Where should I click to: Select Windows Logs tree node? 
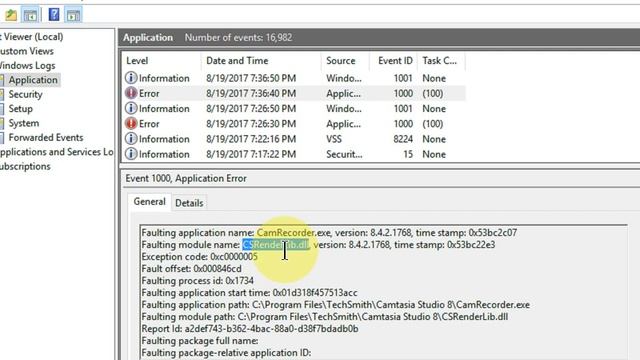(x=27, y=65)
